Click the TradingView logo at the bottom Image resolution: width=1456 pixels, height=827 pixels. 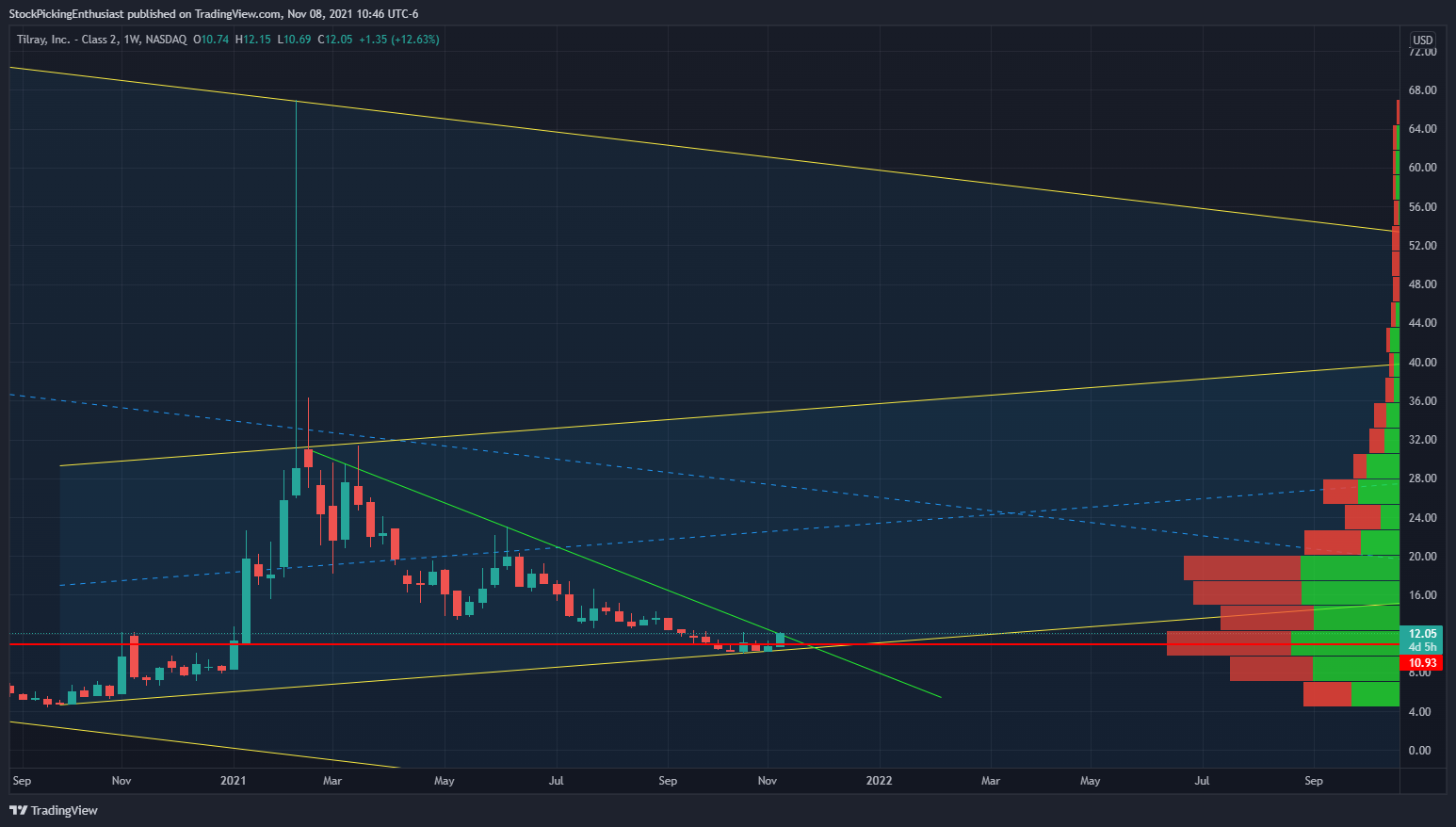(x=54, y=810)
